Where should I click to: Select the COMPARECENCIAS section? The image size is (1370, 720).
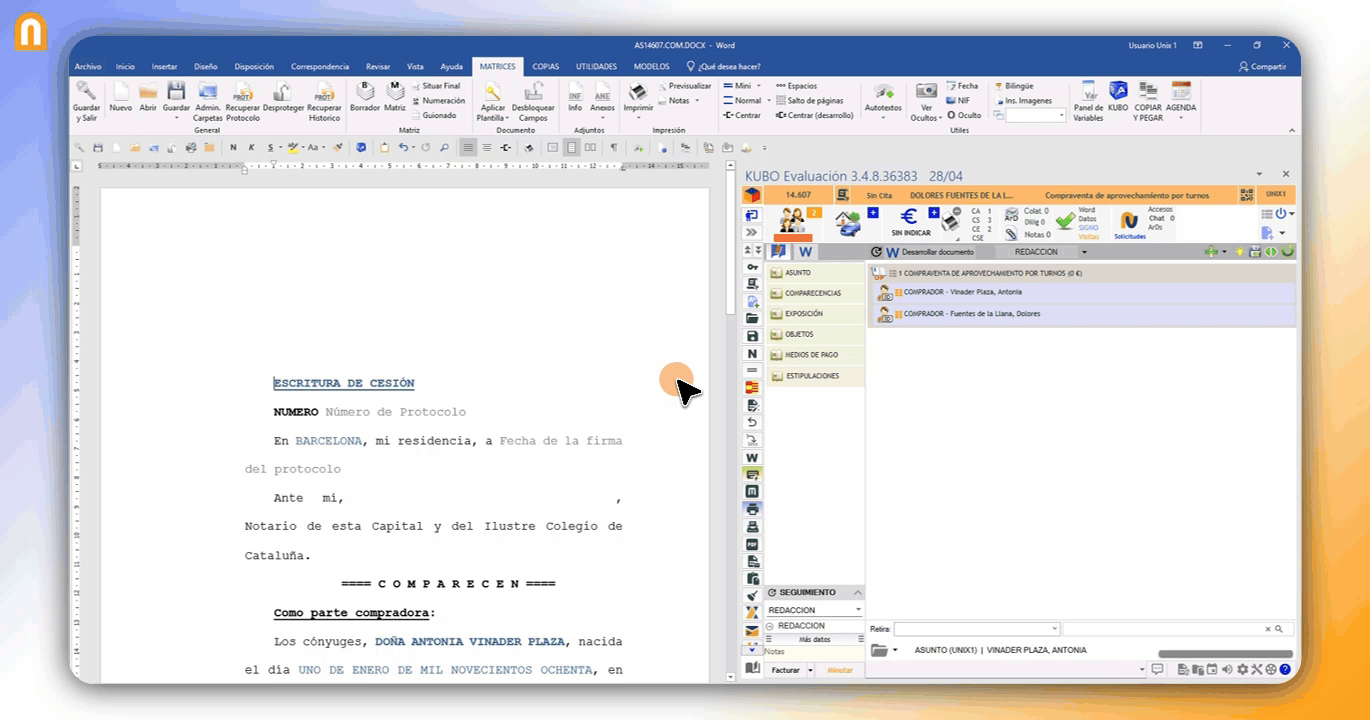click(814, 293)
